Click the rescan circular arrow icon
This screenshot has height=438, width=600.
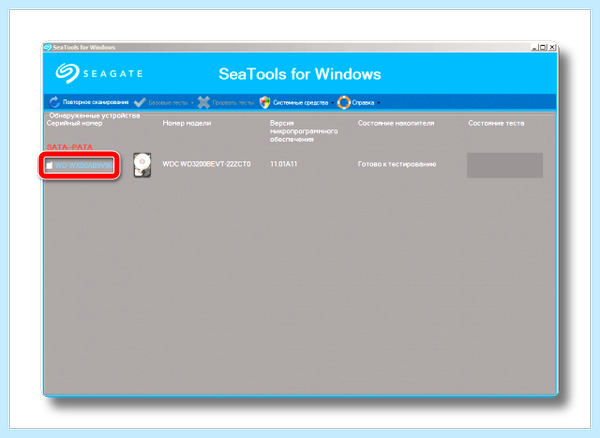54,102
